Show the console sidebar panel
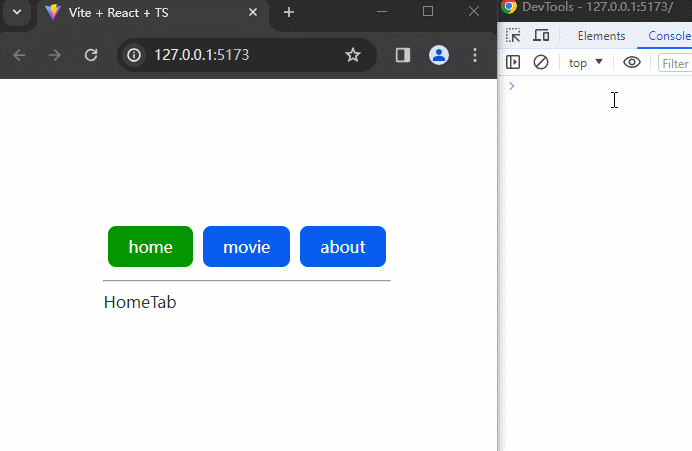The height and width of the screenshot is (451, 692). point(513,62)
